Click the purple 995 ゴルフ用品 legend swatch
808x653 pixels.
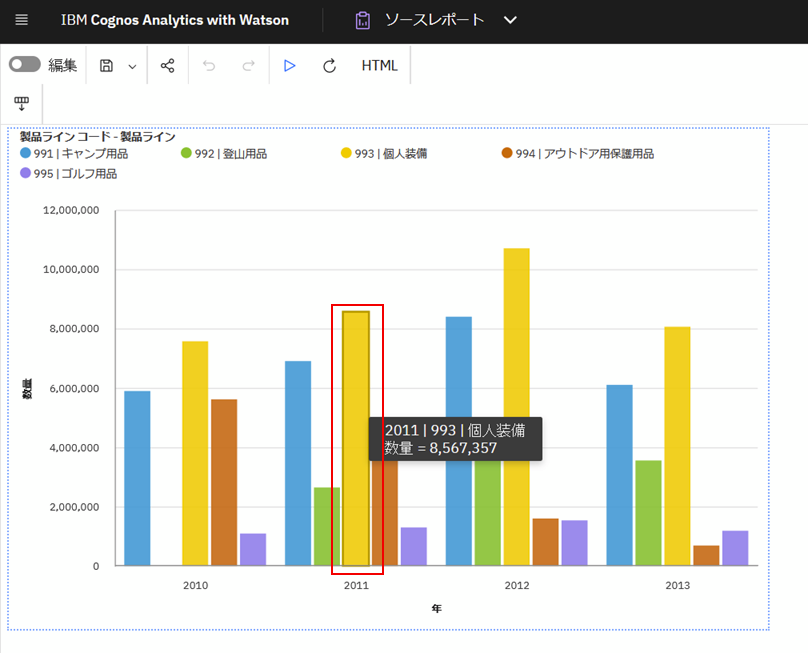click(25, 173)
